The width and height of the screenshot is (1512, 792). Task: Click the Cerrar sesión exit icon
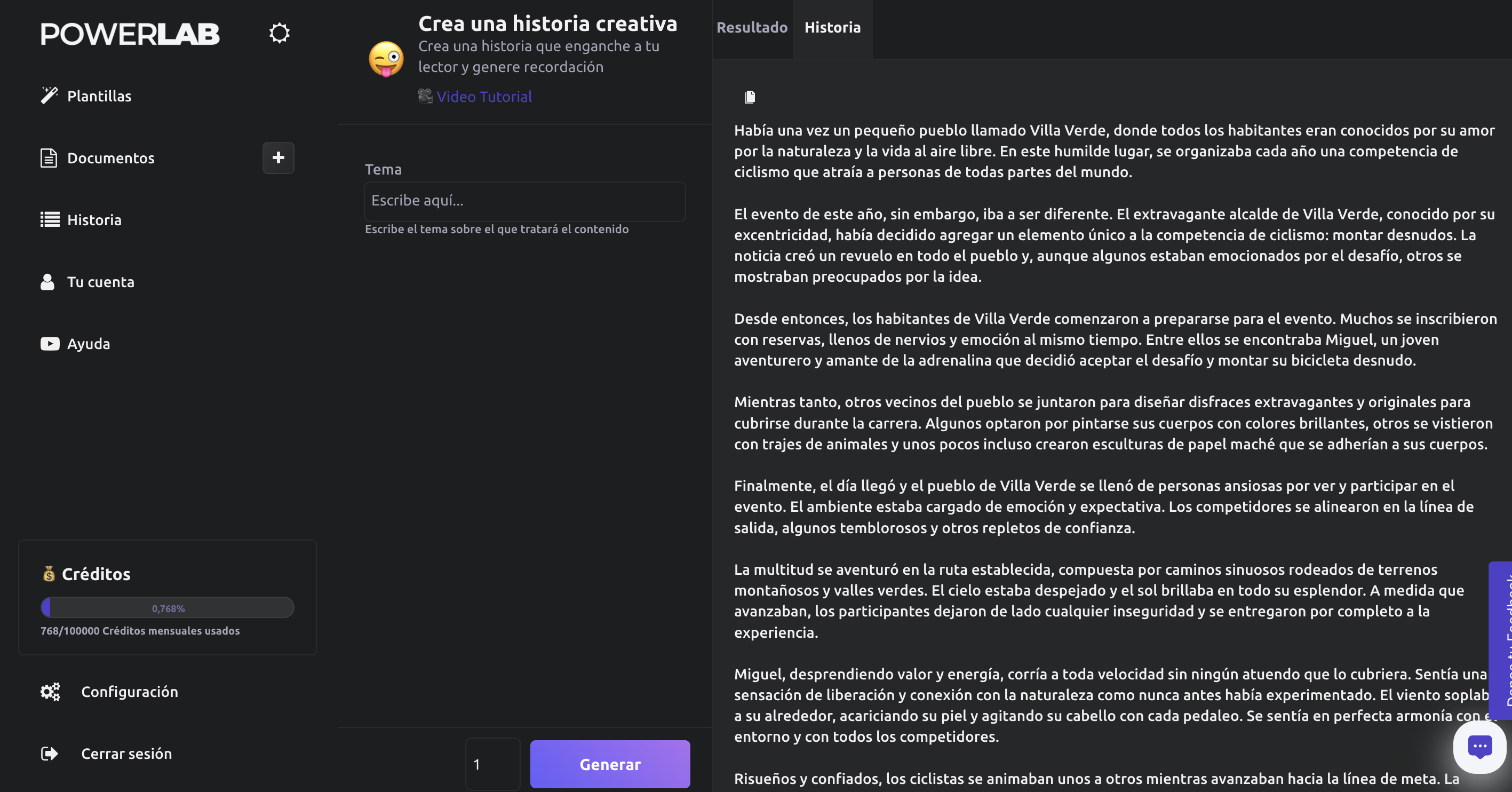(50, 753)
